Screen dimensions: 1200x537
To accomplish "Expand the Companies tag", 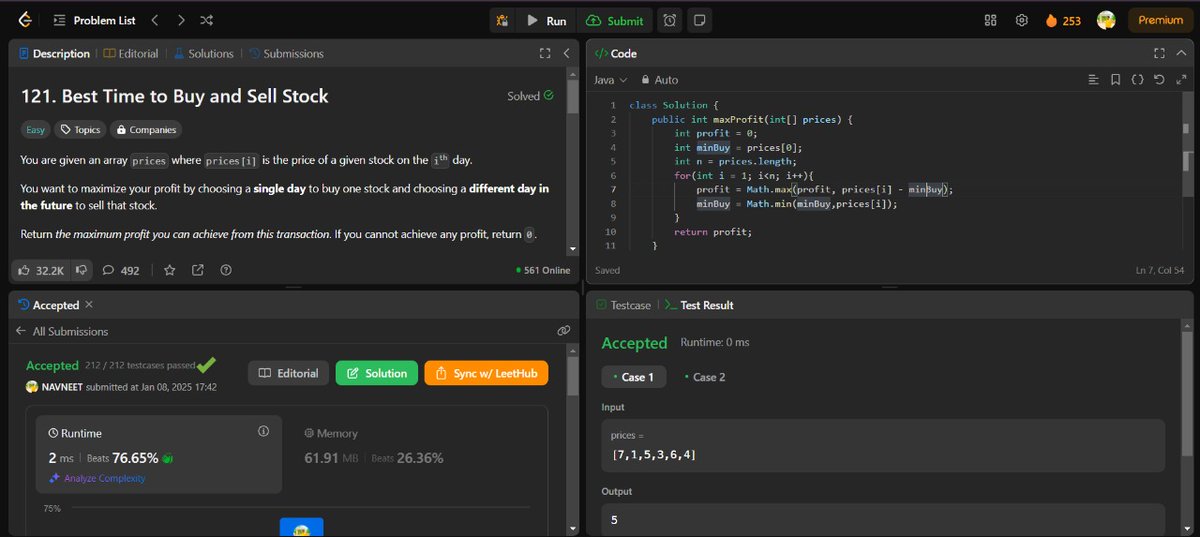I will [146, 130].
